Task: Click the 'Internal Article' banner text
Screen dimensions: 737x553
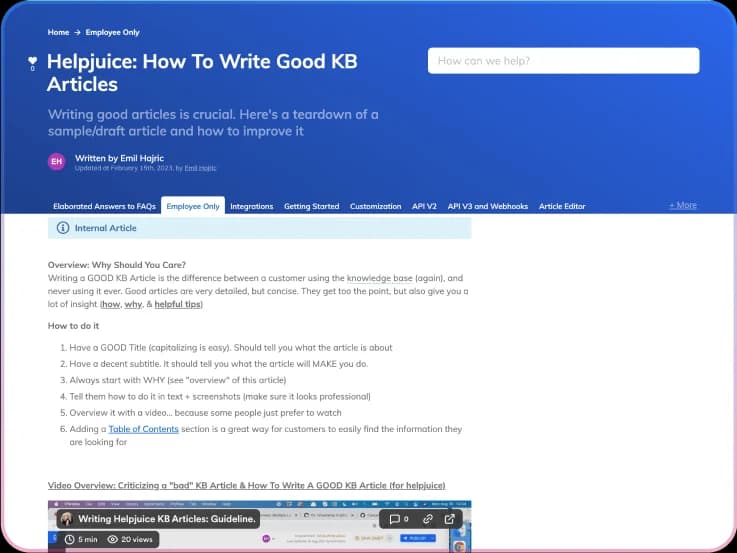Action: pos(106,228)
